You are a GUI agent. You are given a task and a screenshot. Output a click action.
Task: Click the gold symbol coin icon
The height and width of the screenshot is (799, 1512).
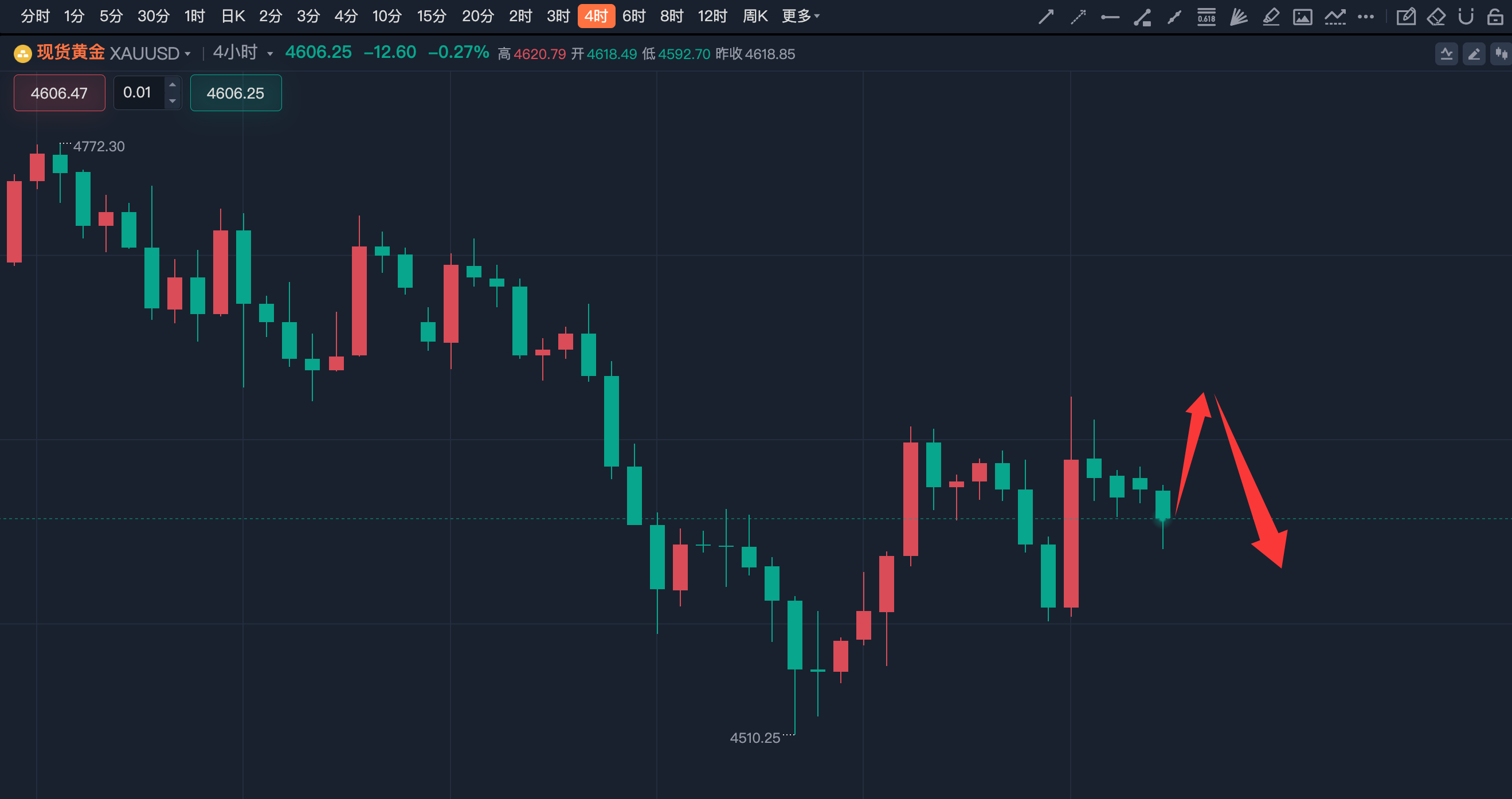pos(22,54)
